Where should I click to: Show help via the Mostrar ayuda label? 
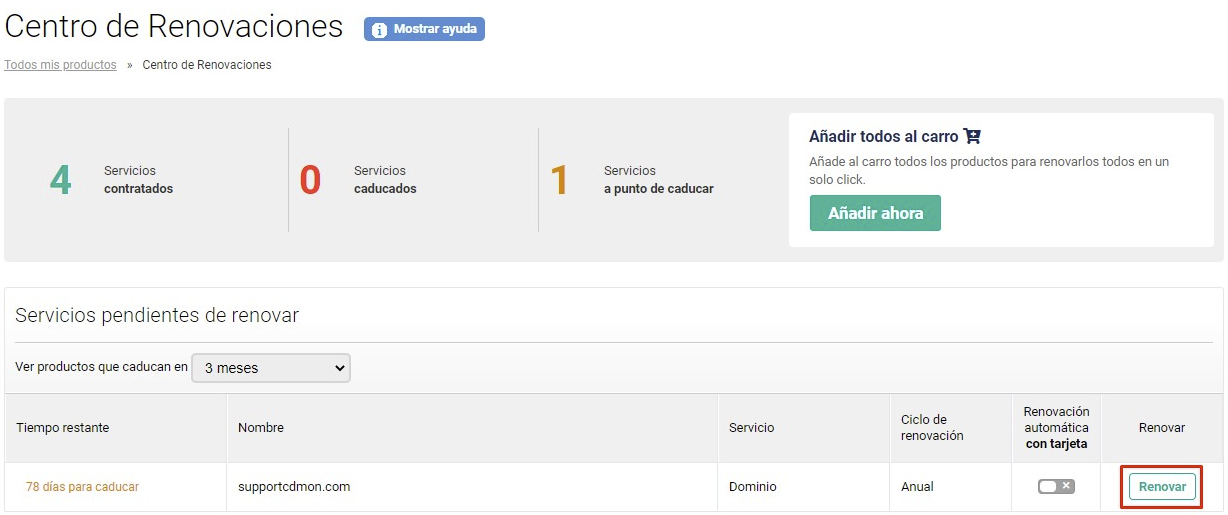pos(435,30)
